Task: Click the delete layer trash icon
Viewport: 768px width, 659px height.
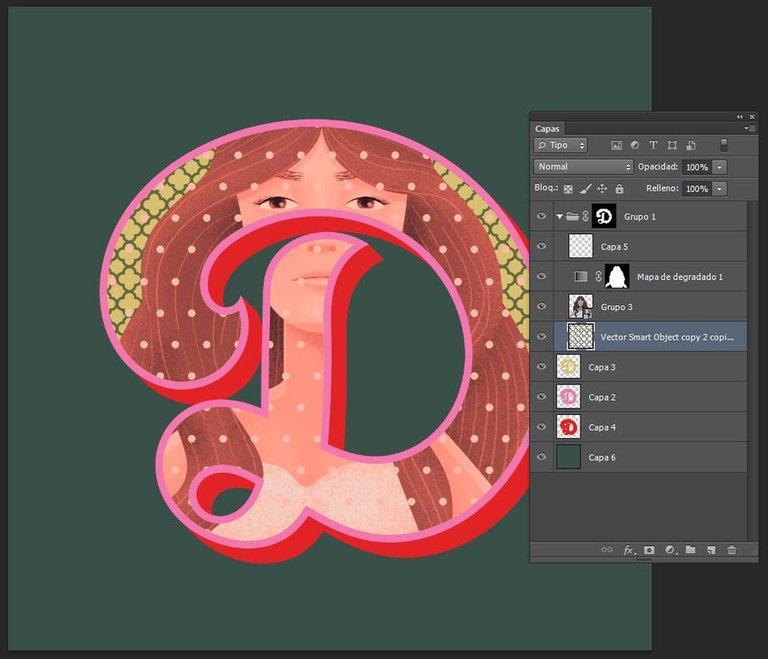Action: (731, 550)
